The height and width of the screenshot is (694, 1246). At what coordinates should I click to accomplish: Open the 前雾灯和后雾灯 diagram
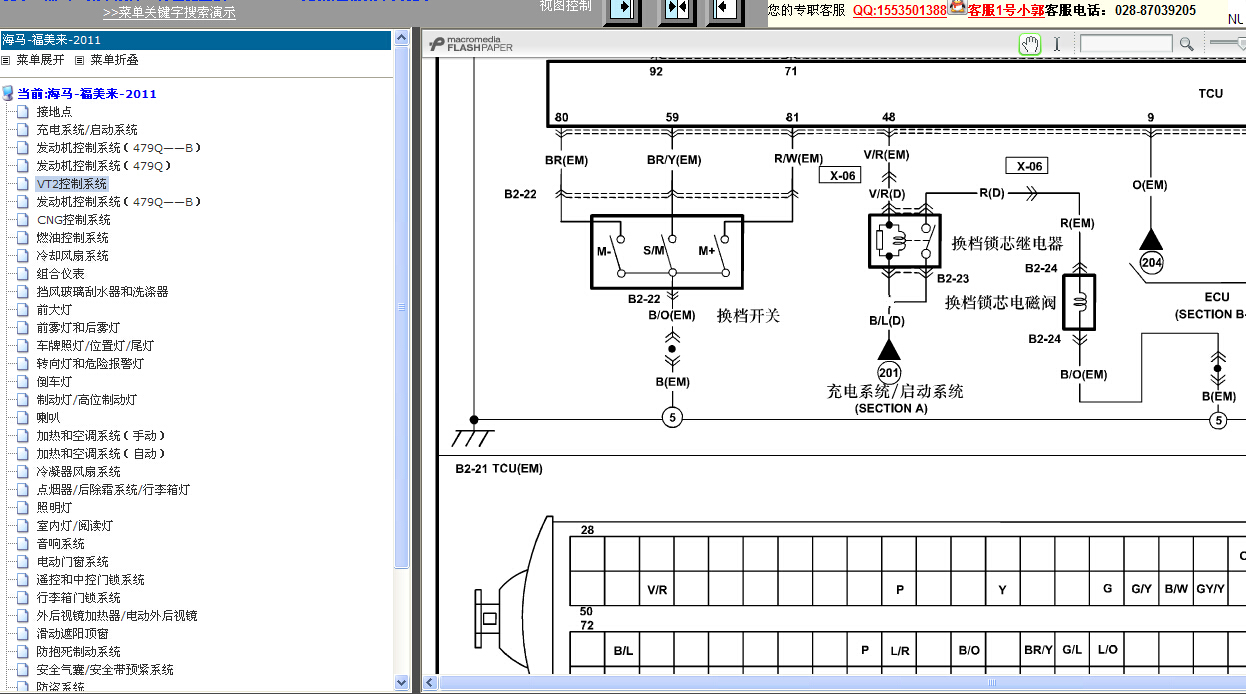pyautogui.click(x=78, y=328)
